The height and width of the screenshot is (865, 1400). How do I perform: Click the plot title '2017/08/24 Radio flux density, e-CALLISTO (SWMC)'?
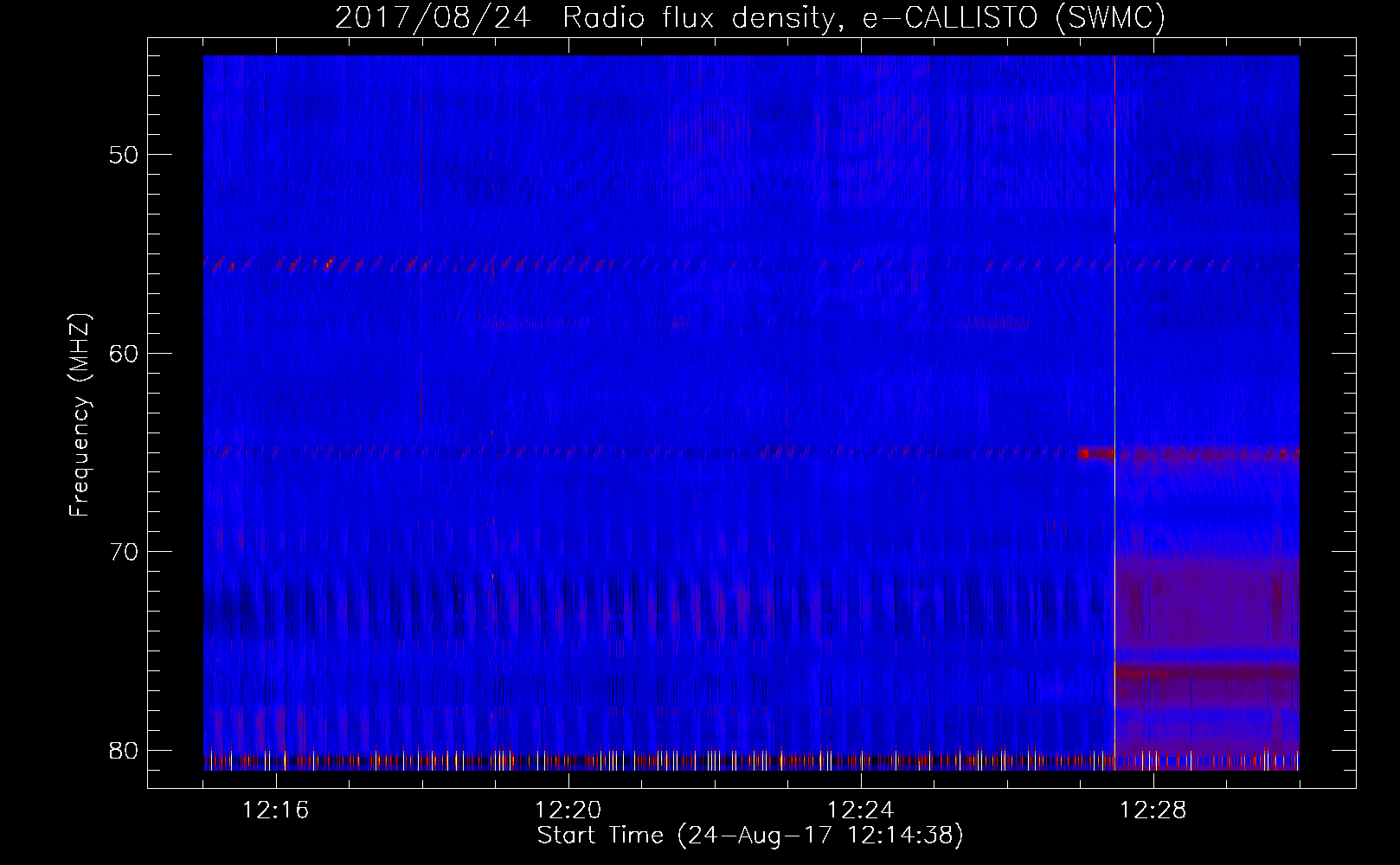click(750, 17)
